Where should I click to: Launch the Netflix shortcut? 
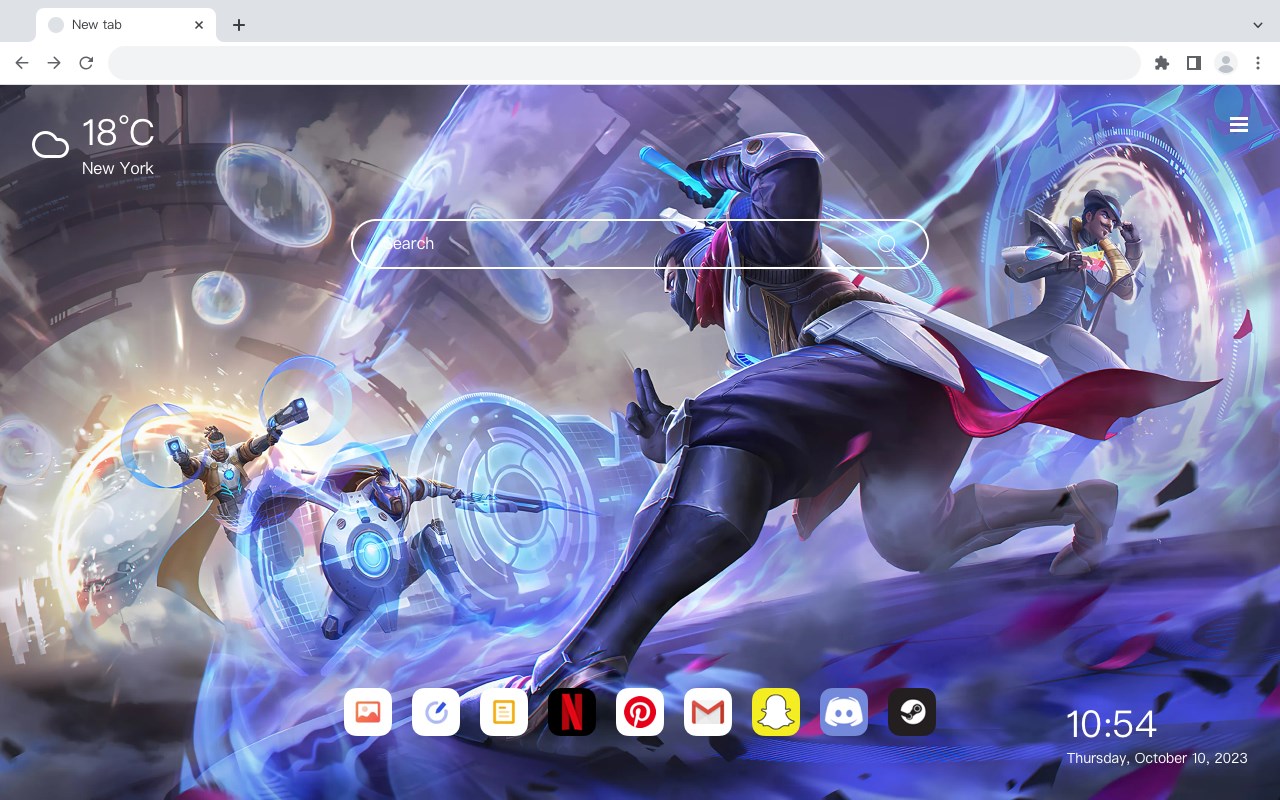pyautogui.click(x=572, y=712)
